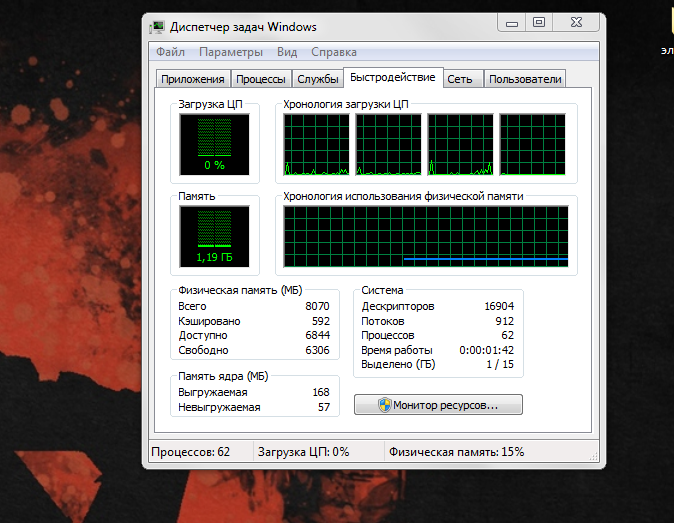Select the Быстродействие tab
Image resolution: width=674 pixels, height=523 pixels.
coord(393,77)
